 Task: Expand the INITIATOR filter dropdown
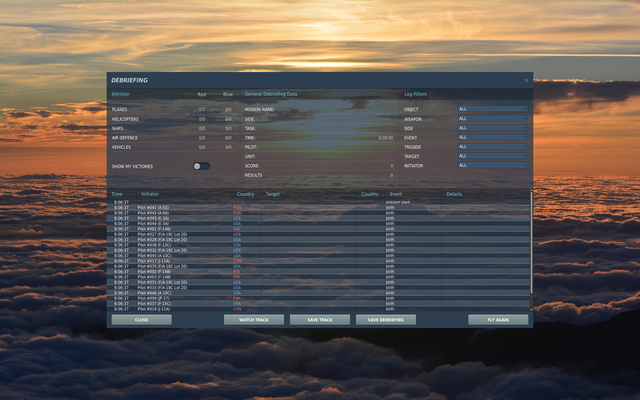tap(493, 165)
